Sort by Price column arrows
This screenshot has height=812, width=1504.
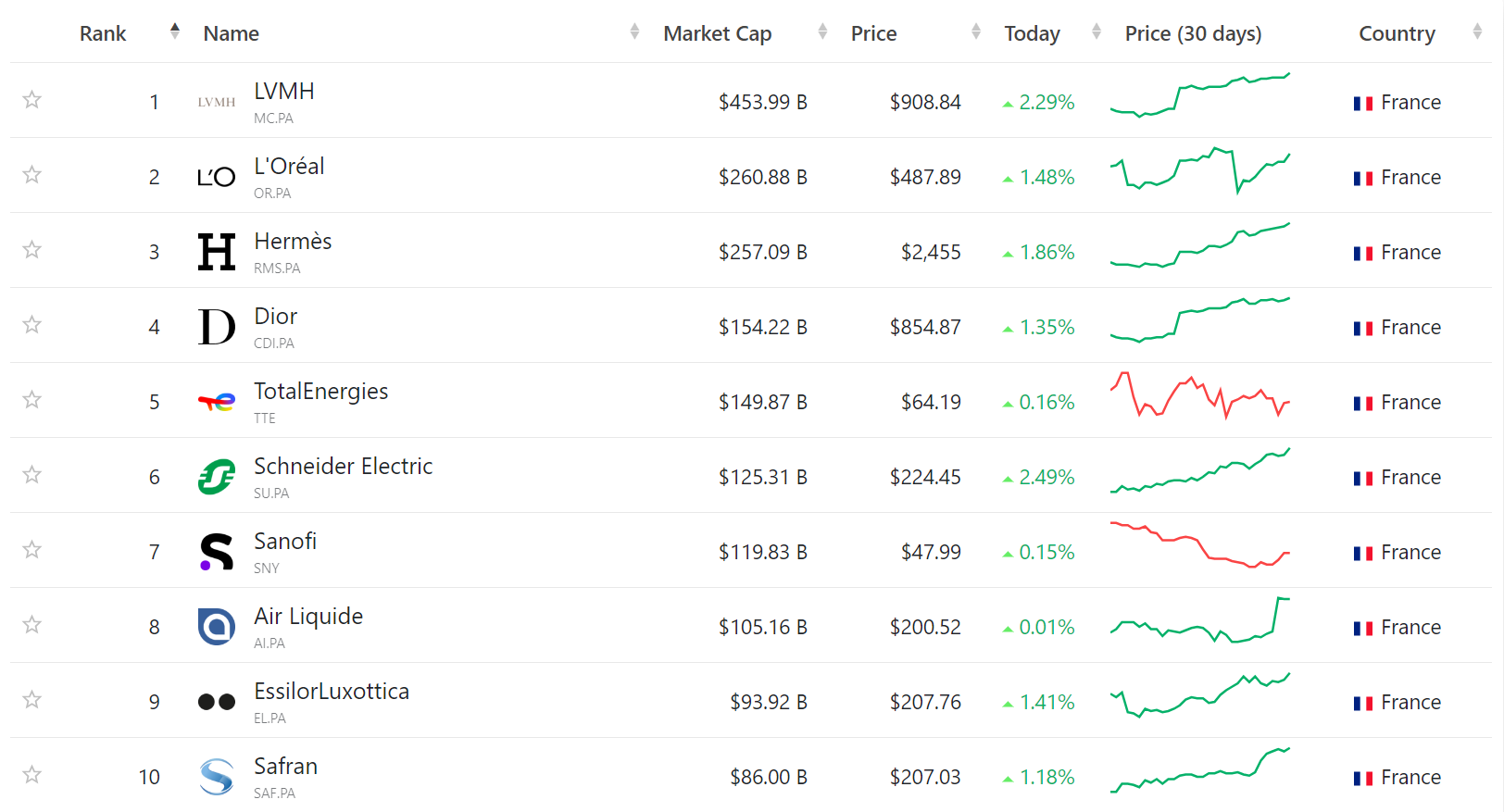(976, 32)
